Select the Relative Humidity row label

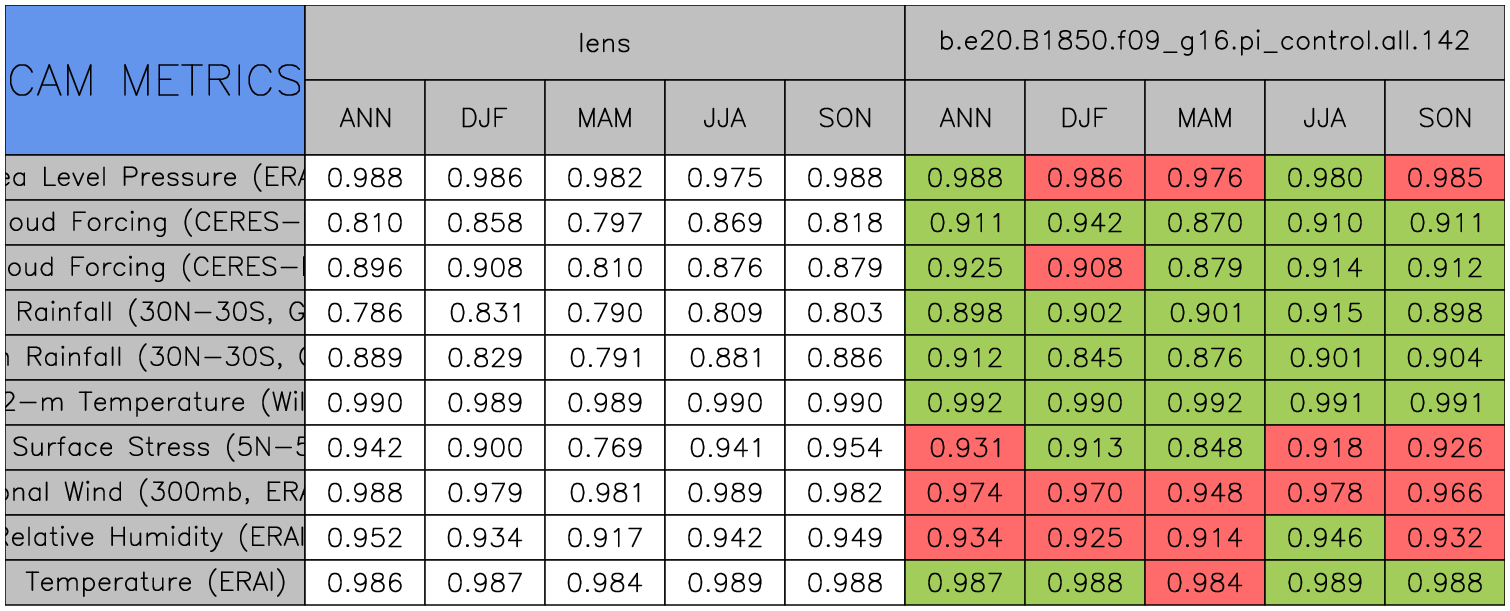pyautogui.click(x=155, y=538)
